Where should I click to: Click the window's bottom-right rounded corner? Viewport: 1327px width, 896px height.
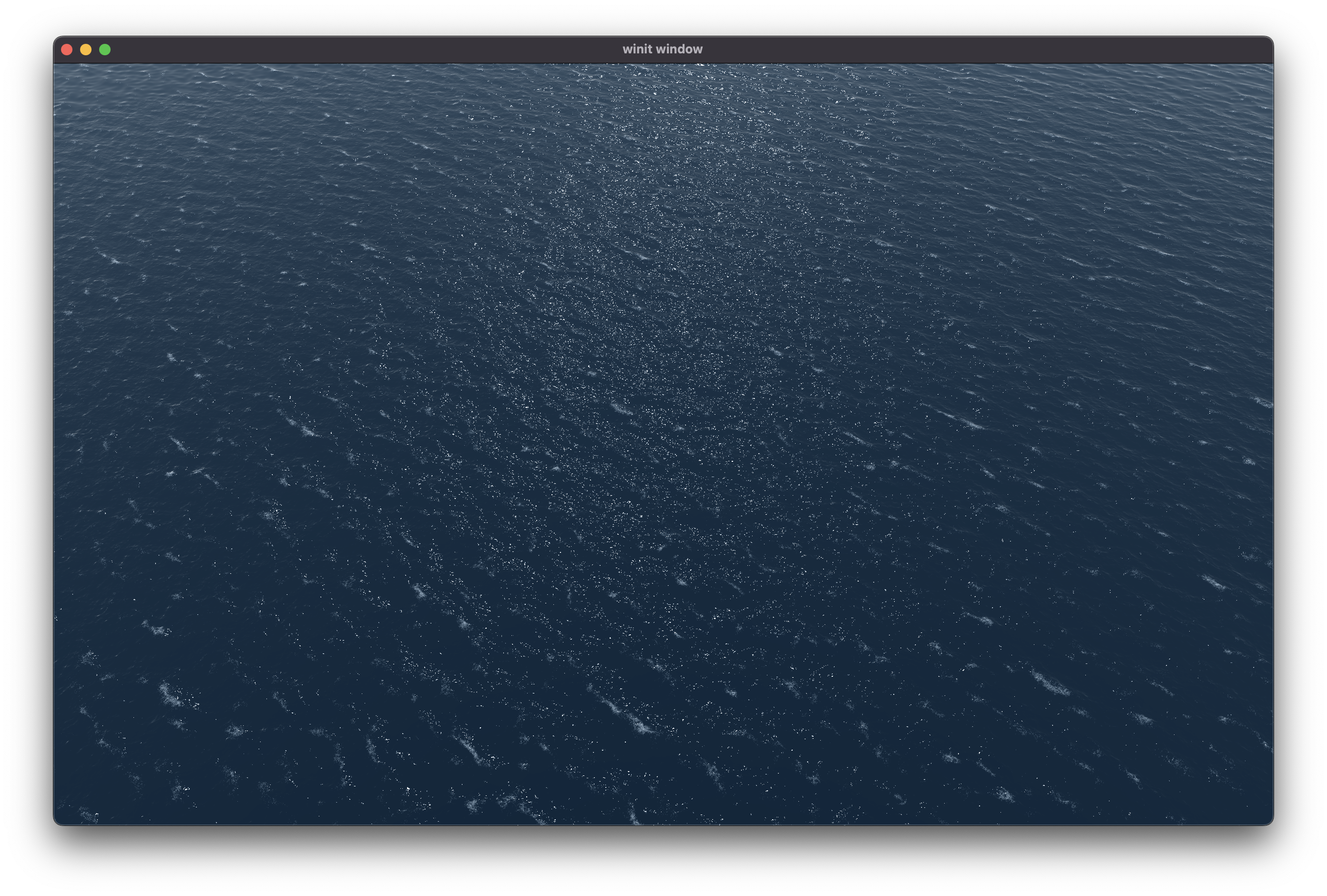point(1269,821)
